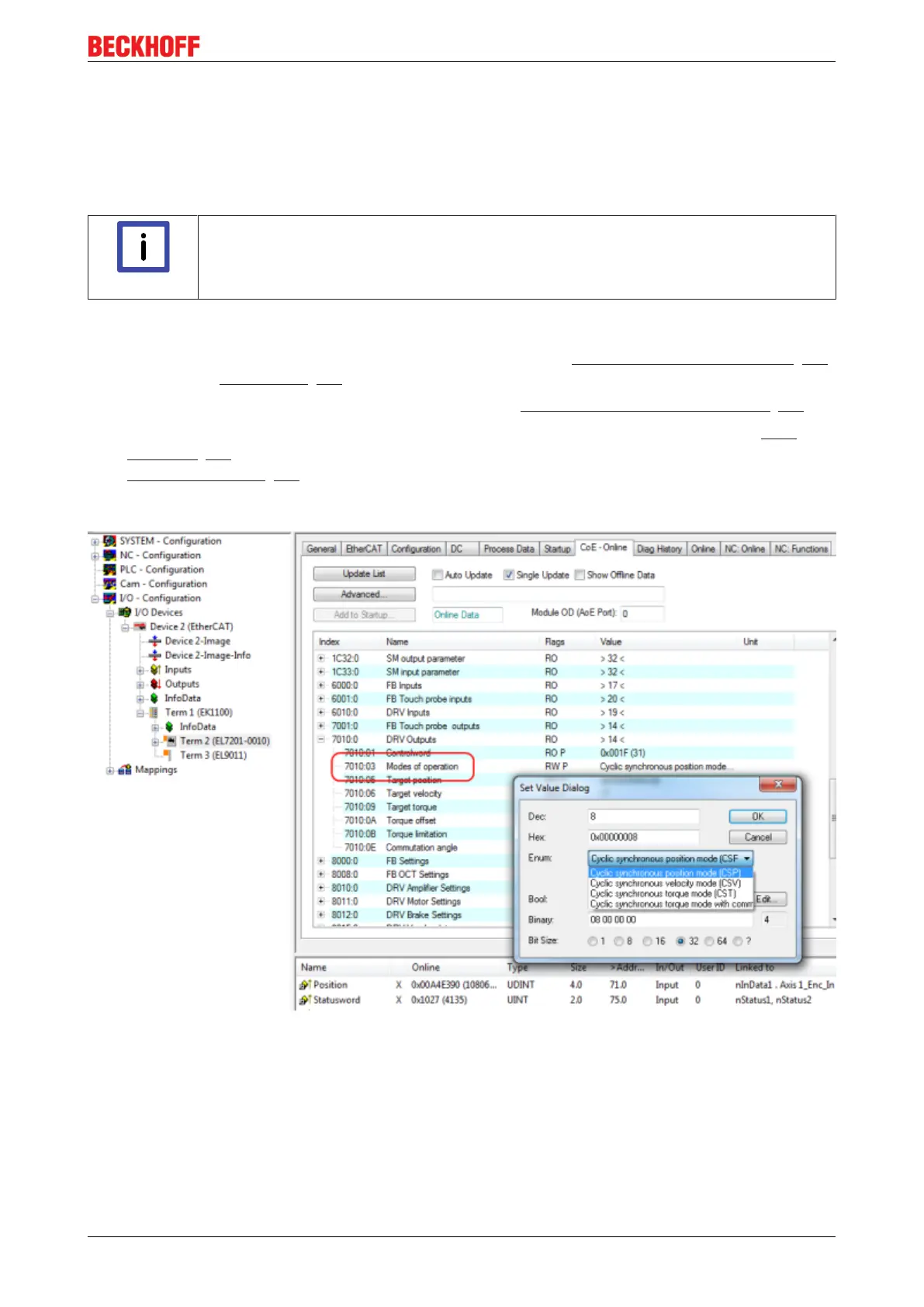Select Bit Size ? radio button
This screenshot has height=1307, width=924.
(x=738, y=941)
